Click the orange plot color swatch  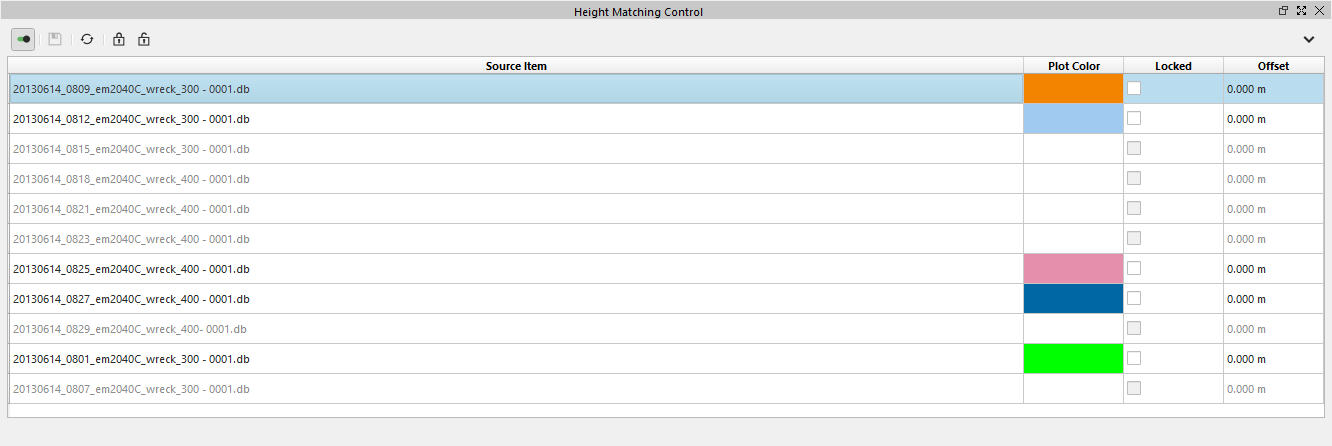pos(1073,89)
